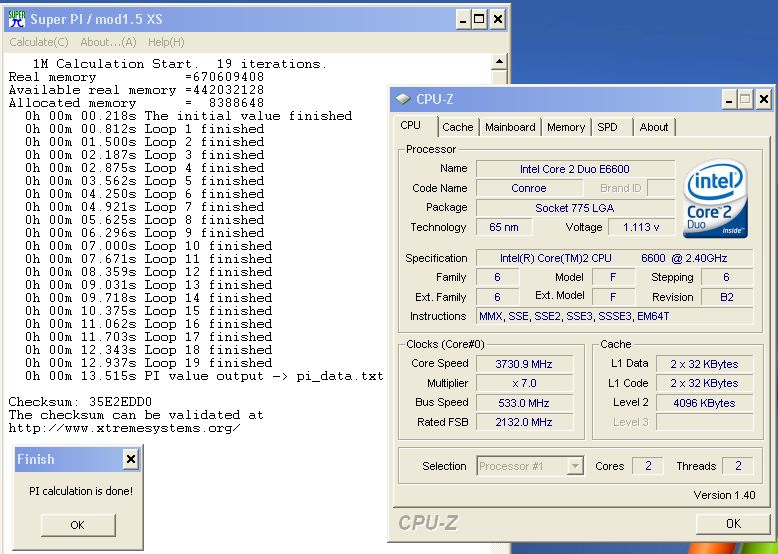
Task: Switch to the About tab in CPU-Z
Action: (653, 127)
